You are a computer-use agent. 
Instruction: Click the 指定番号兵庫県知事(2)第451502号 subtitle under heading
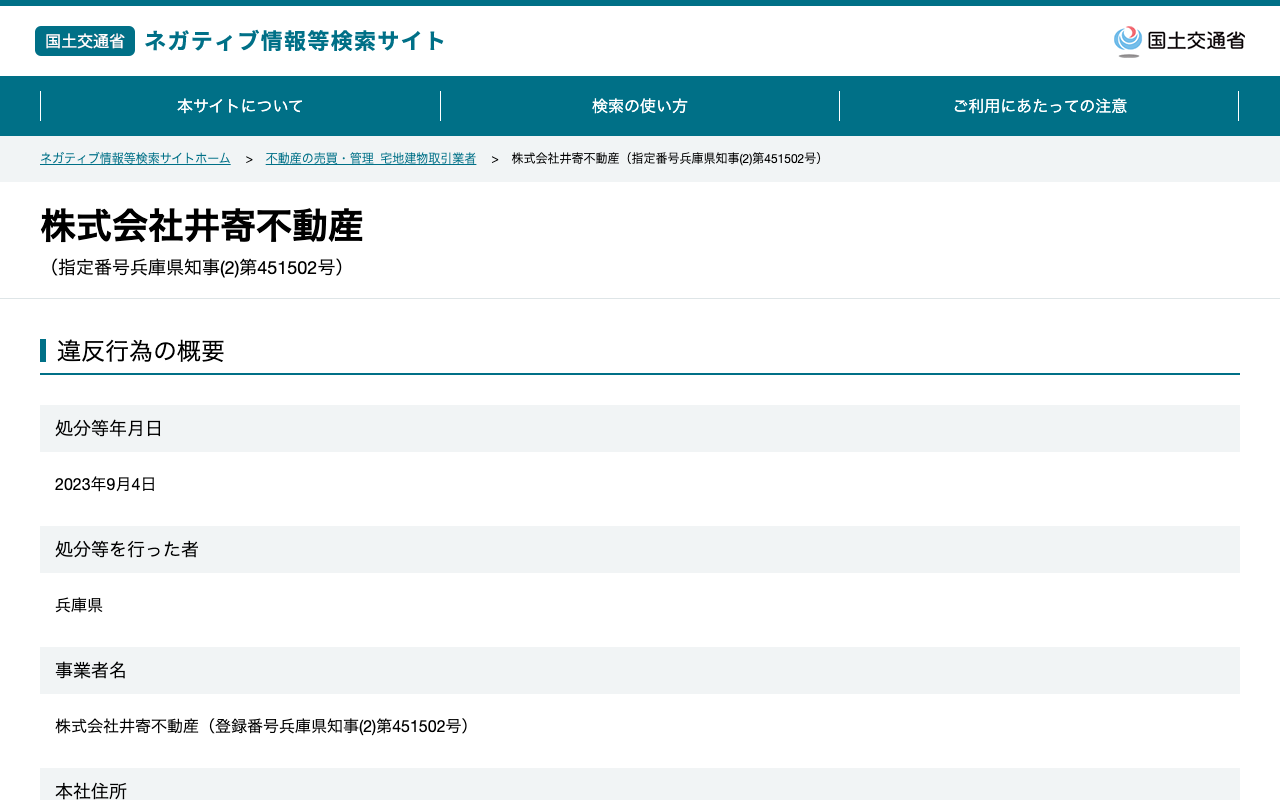197,268
